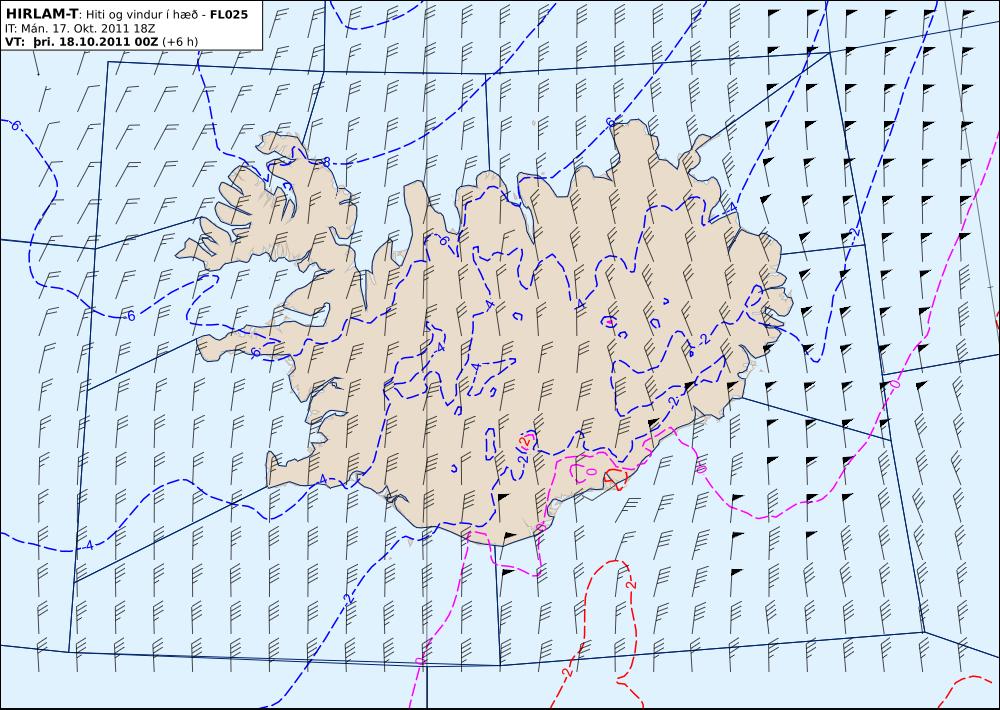The image size is (1000, 710).
Task: Select the "IT: Mán. 17. Okt. 2011 18Z" line
Action: (x=80, y=29)
